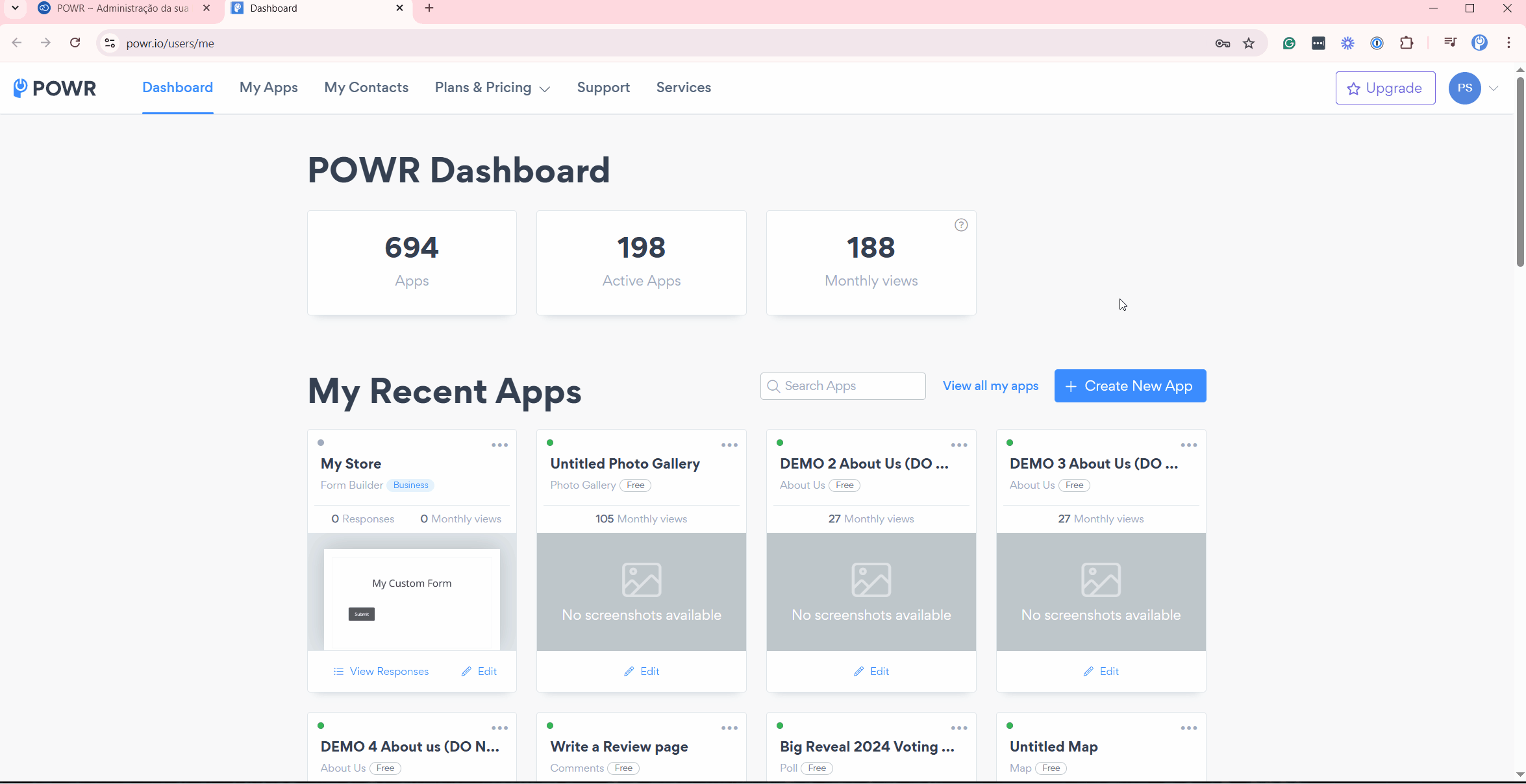Screen dimensions: 1526x784
Task: Reload the page
Action: (x=75, y=43)
